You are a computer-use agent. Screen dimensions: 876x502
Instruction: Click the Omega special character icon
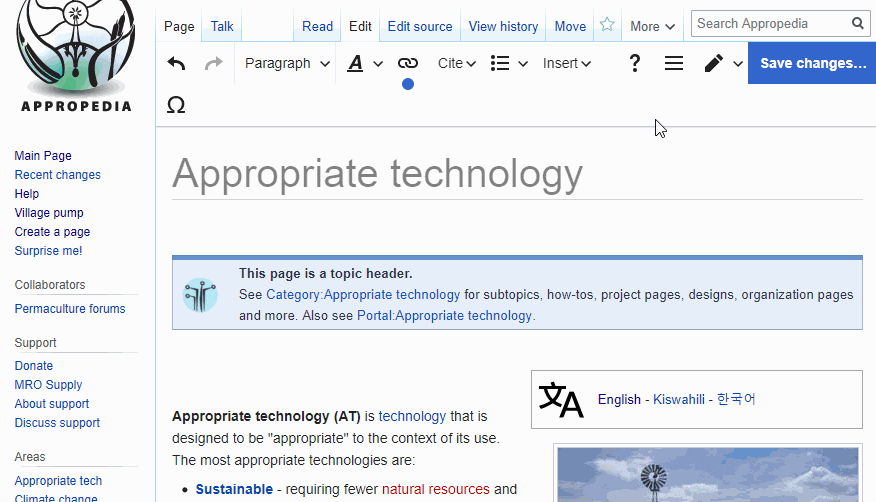pyautogui.click(x=176, y=106)
